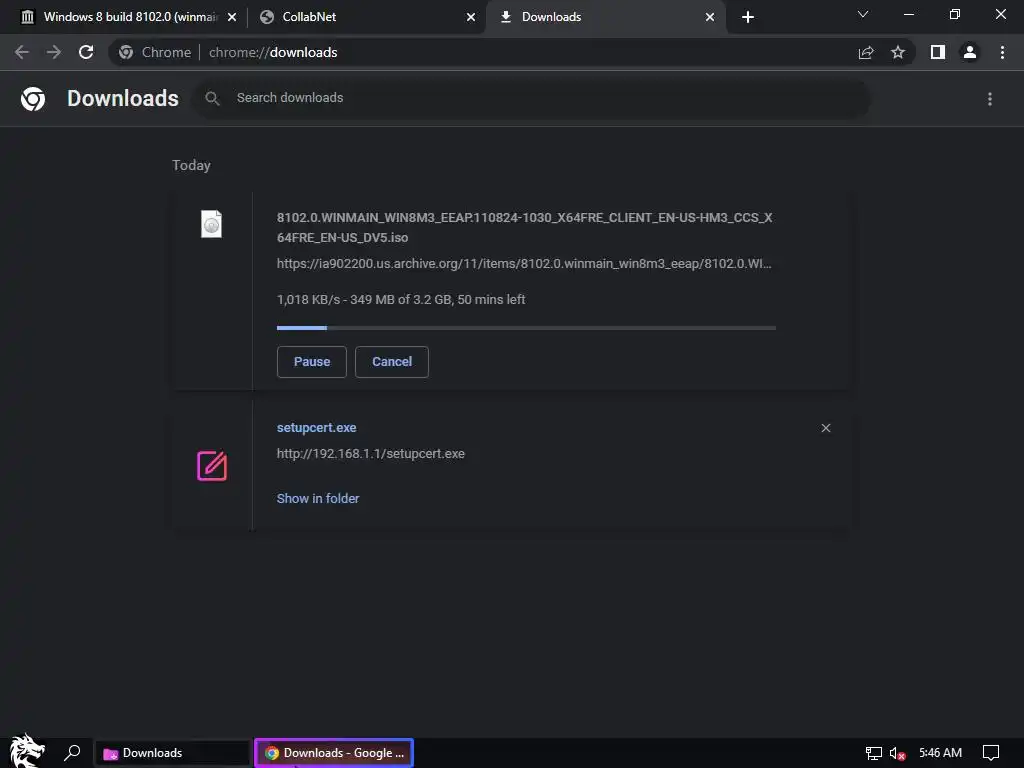The width and height of the screenshot is (1024, 768).
Task: Open the dragon Start menu icon
Action: (27, 751)
